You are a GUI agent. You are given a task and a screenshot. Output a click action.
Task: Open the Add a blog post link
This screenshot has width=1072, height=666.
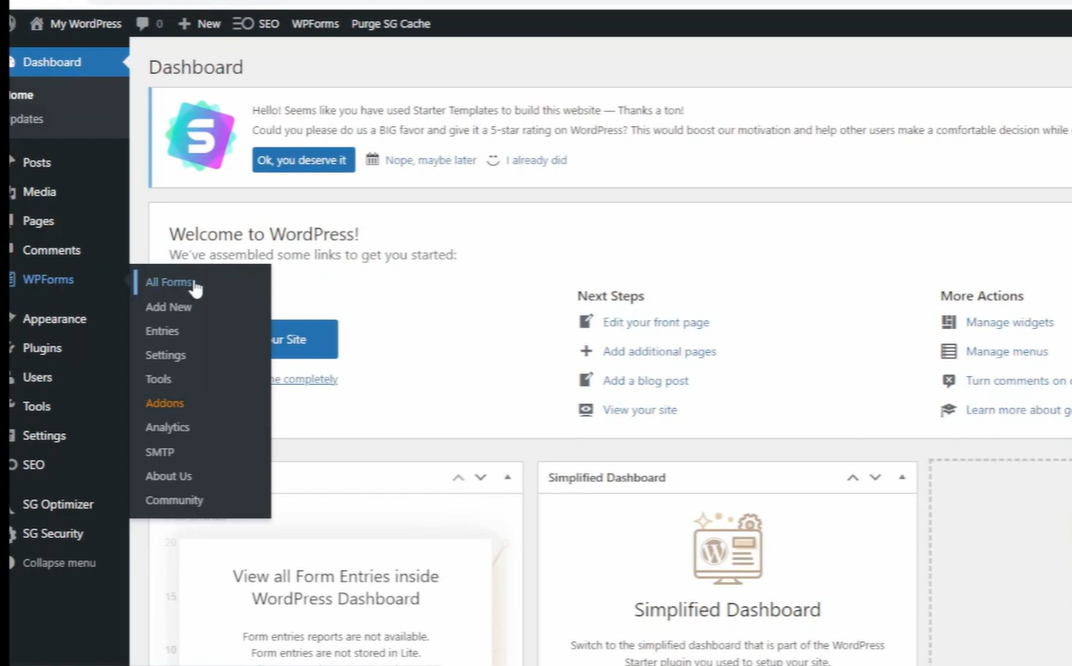click(645, 381)
